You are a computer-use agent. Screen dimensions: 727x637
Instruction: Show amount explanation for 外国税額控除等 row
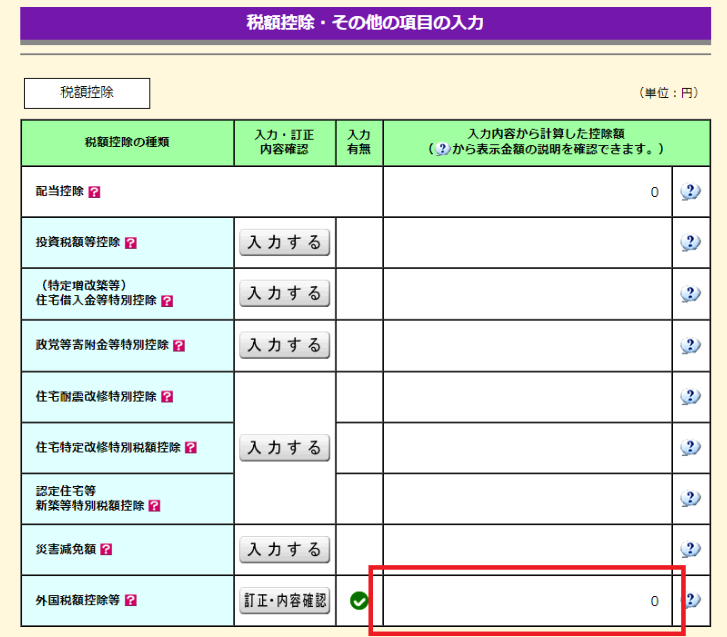(690, 601)
